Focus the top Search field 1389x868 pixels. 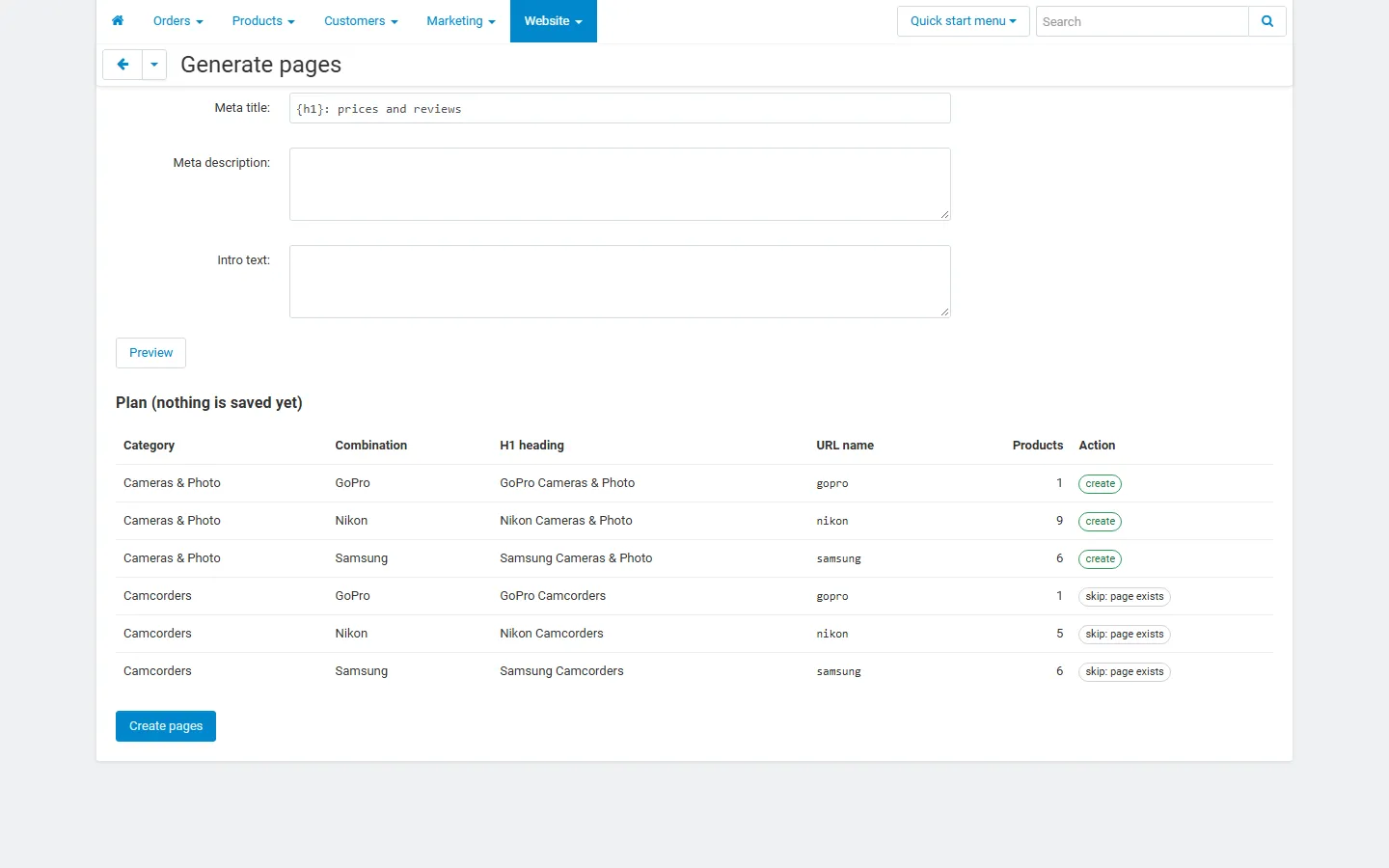tap(1142, 21)
